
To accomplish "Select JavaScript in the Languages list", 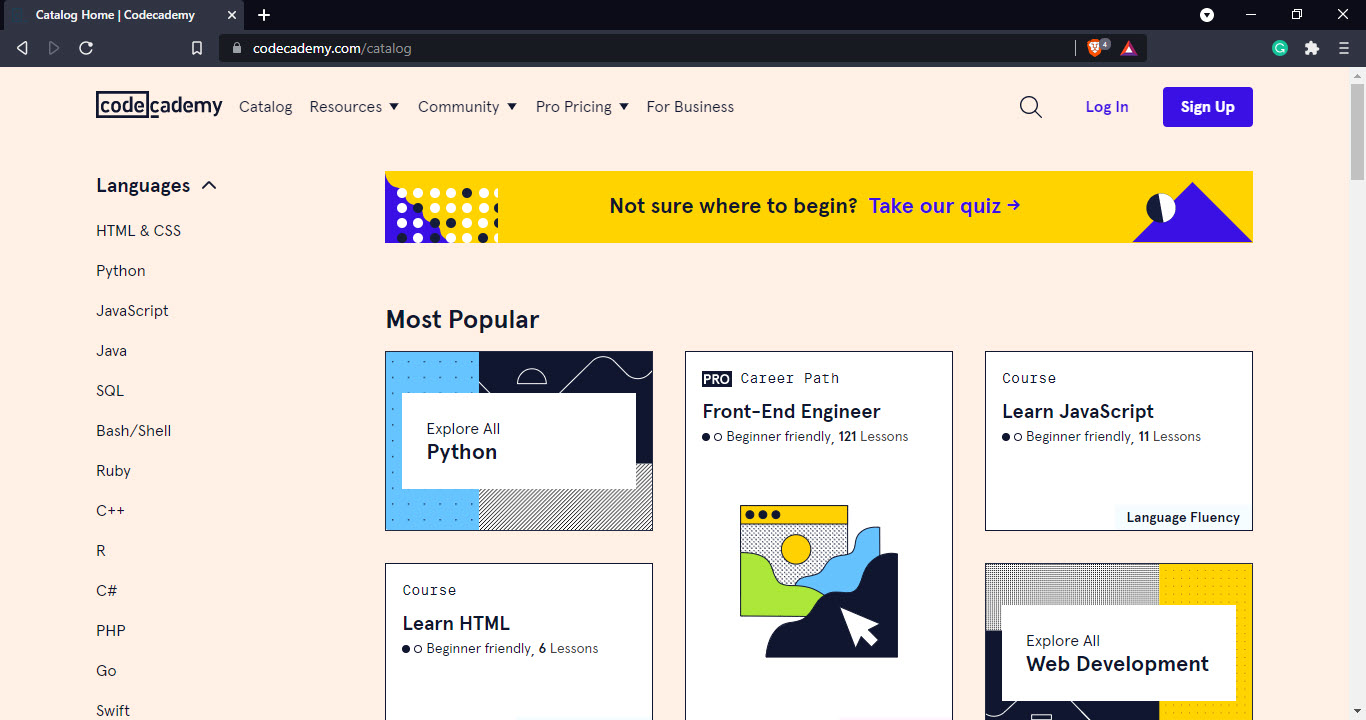I will point(132,311).
